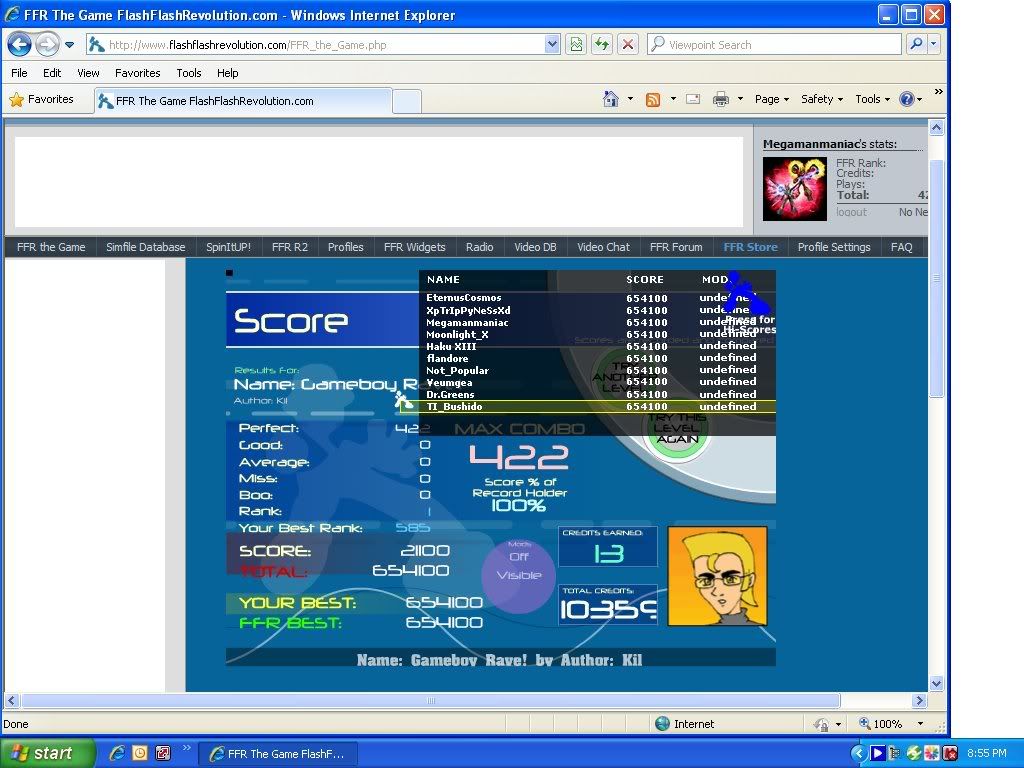Click the logout link

(x=851, y=212)
